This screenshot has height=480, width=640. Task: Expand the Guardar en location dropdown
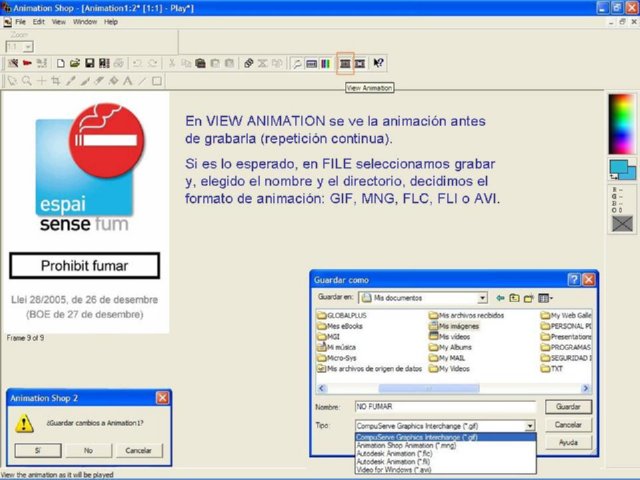(x=482, y=298)
